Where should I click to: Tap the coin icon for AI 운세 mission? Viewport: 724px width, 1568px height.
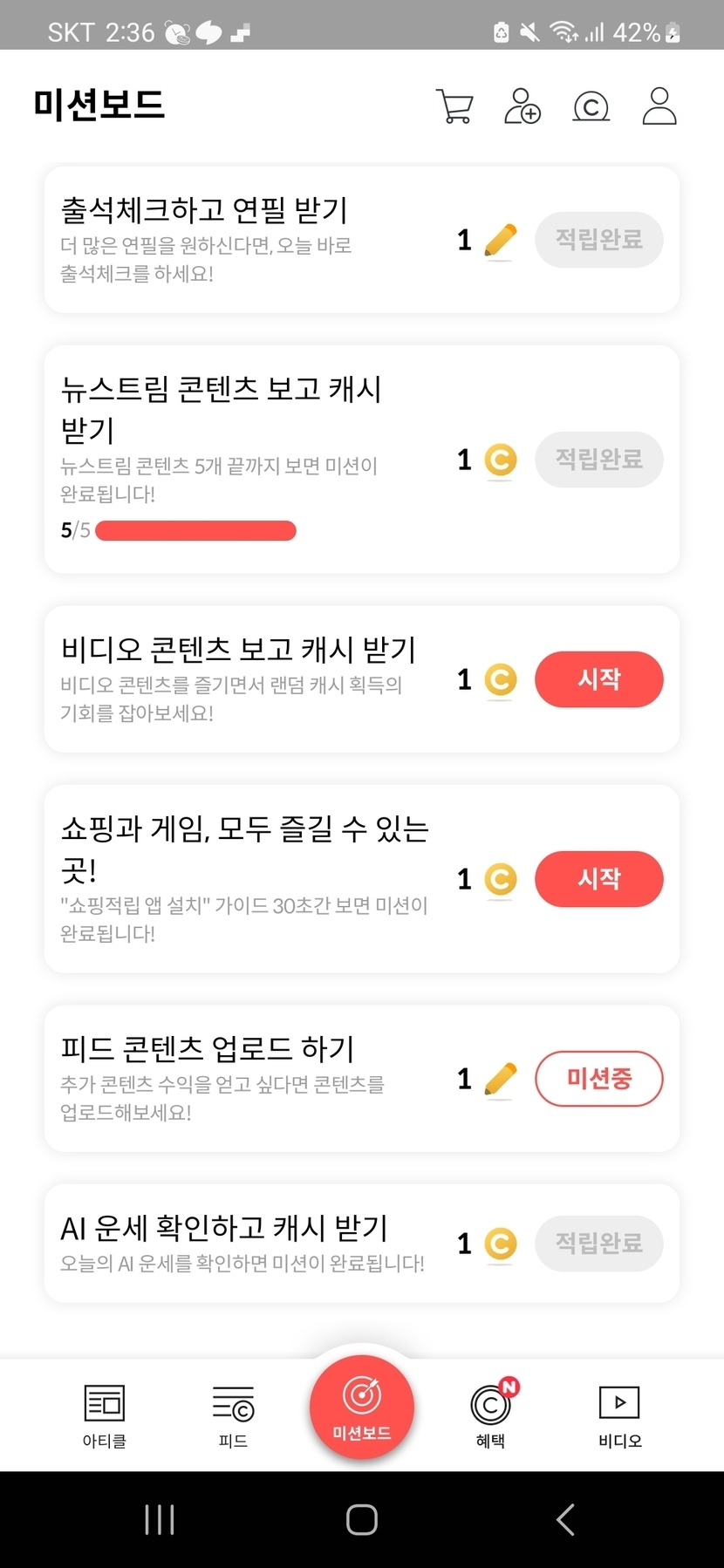(501, 1244)
